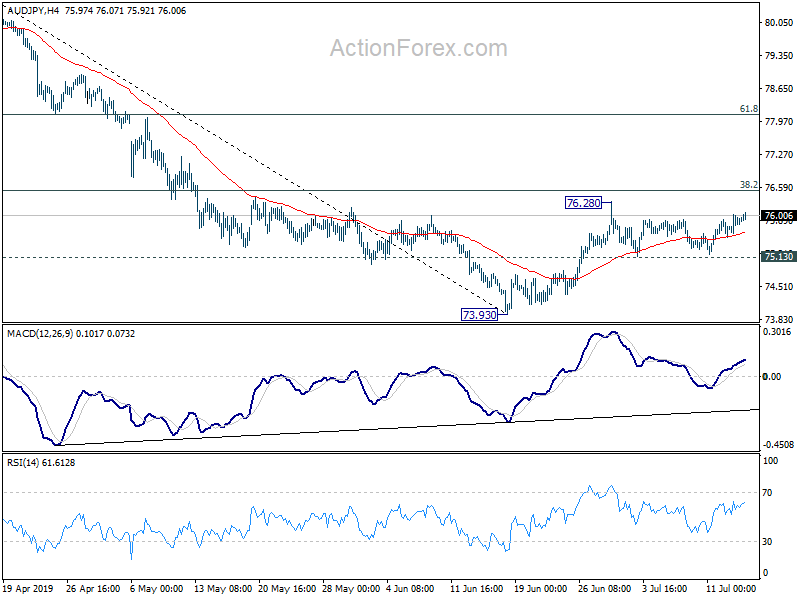Click the 77.970 price axis value
The width and height of the screenshot is (800, 600).
[779, 121]
